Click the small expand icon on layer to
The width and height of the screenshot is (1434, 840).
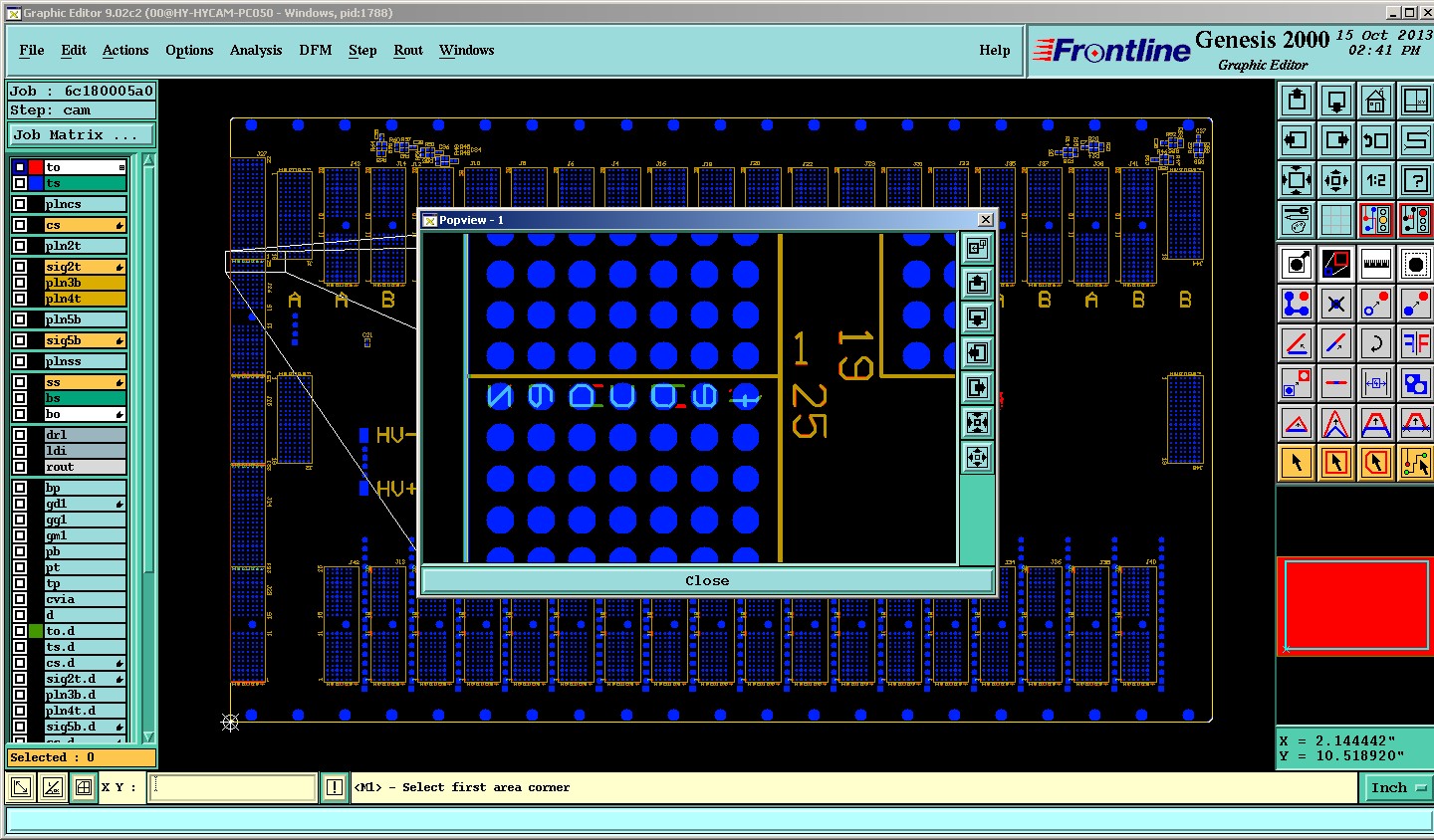(x=121, y=167)
